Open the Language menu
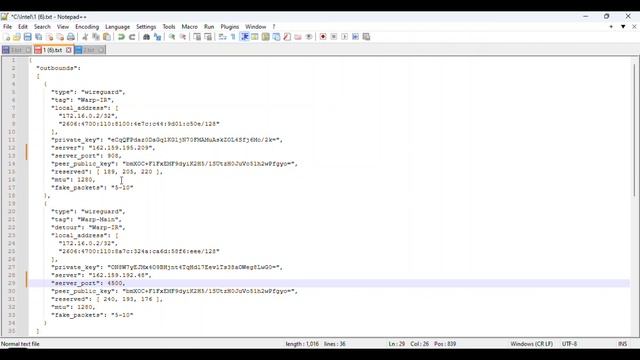Image resolution: width=640 pixels, height=360 pixels. coord(118,27)
